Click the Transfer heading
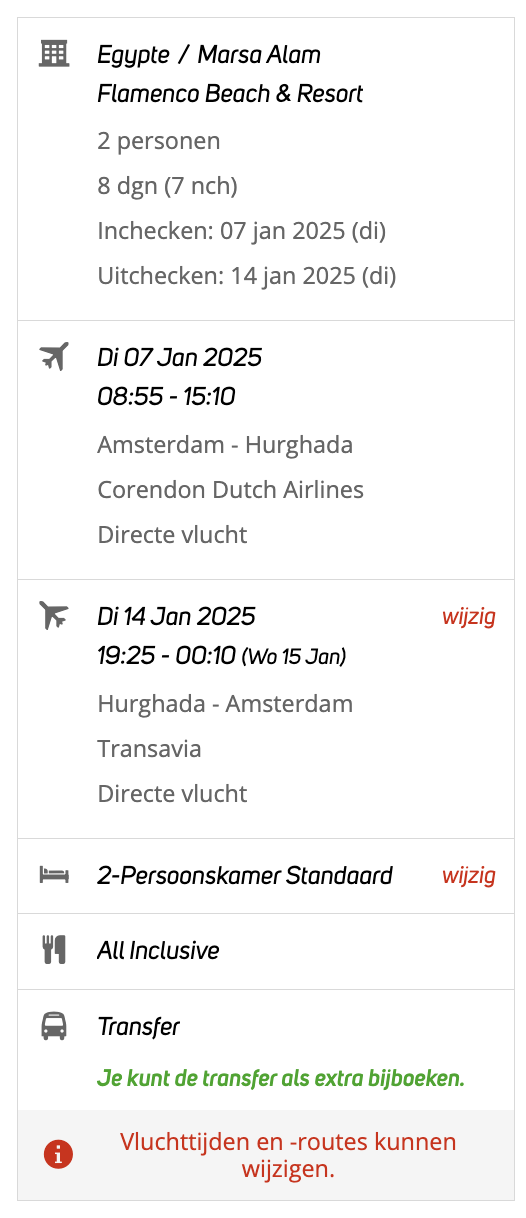Viewport: 526px width, 1218px height. coord(138,1027)
